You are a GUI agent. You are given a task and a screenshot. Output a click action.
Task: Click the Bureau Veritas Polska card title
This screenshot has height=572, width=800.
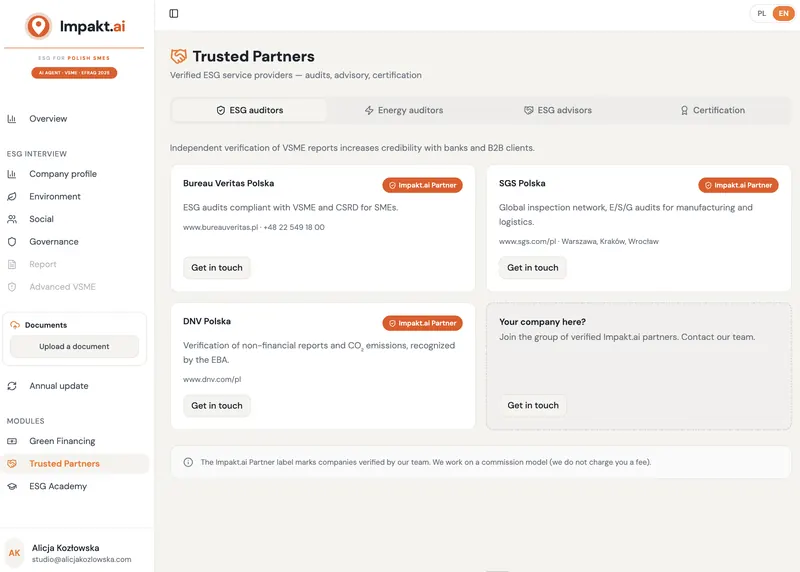(229, 183)
